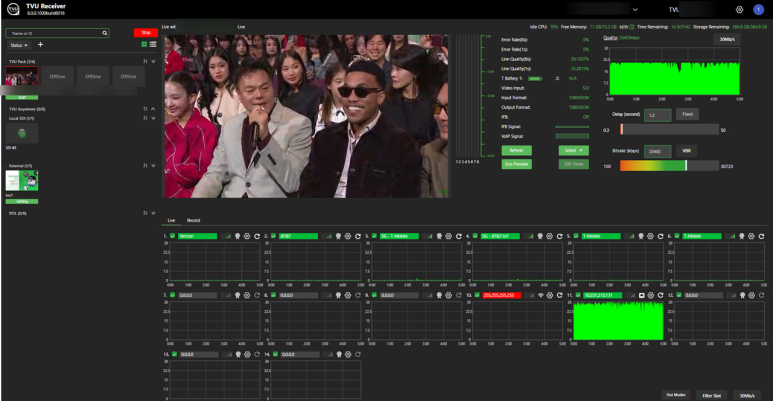Switch to the Record tab

pyautogui.click(x=193, y=220)
